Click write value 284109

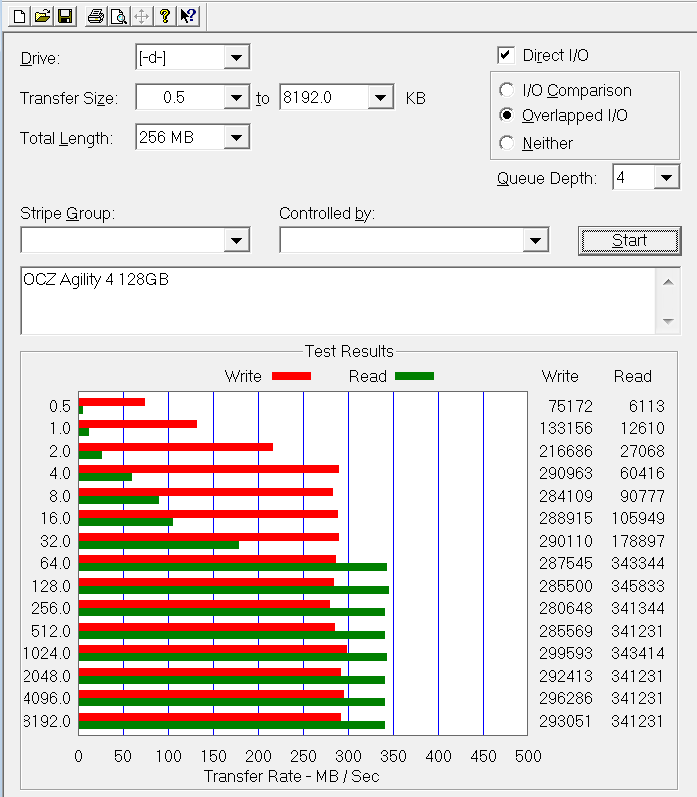pos(566,496)
